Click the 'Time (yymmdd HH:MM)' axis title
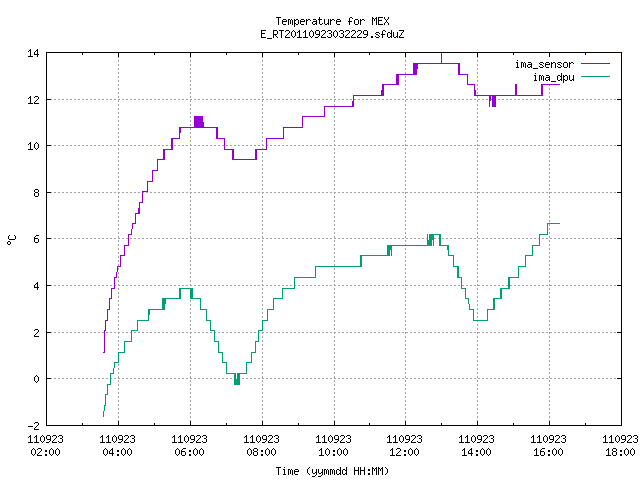640x480 pixels. pyautogui.click(x=332, y=471)
